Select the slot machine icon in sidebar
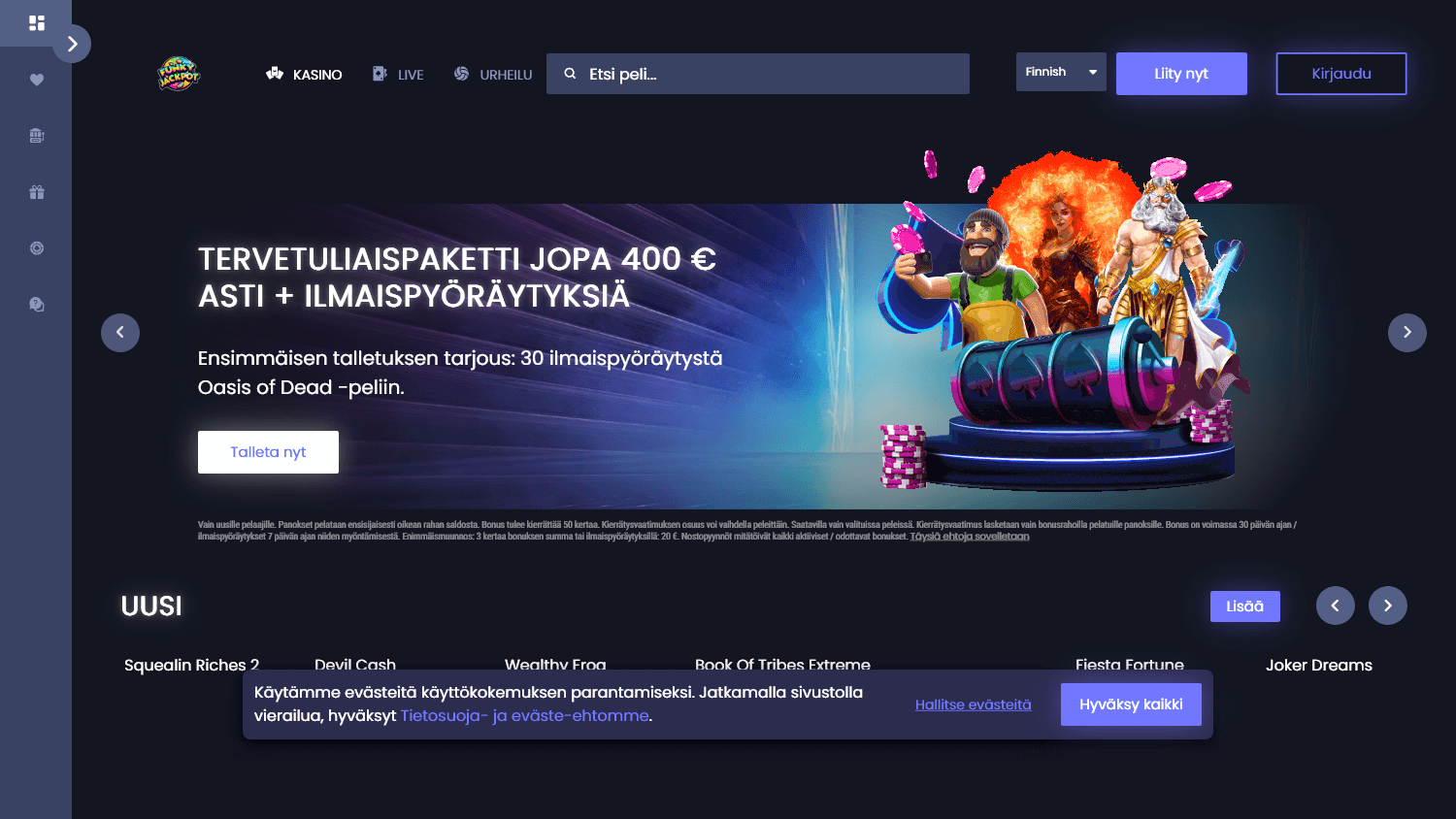 (x=36, y=136)
